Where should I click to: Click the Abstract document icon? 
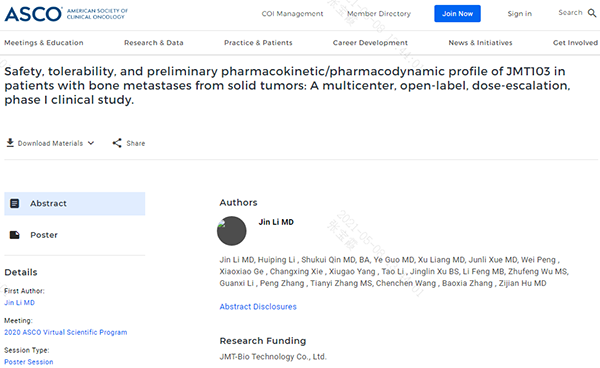coord(15,203)
